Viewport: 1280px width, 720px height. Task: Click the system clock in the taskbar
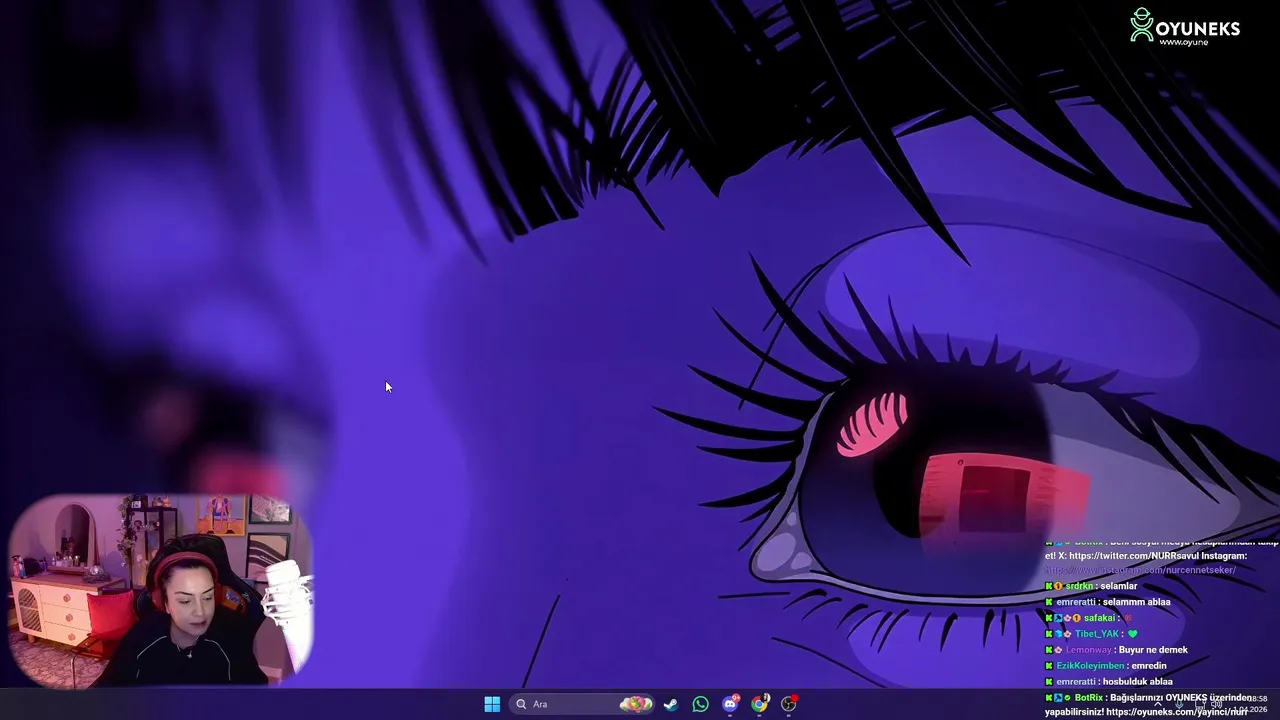coord(1250,704)
